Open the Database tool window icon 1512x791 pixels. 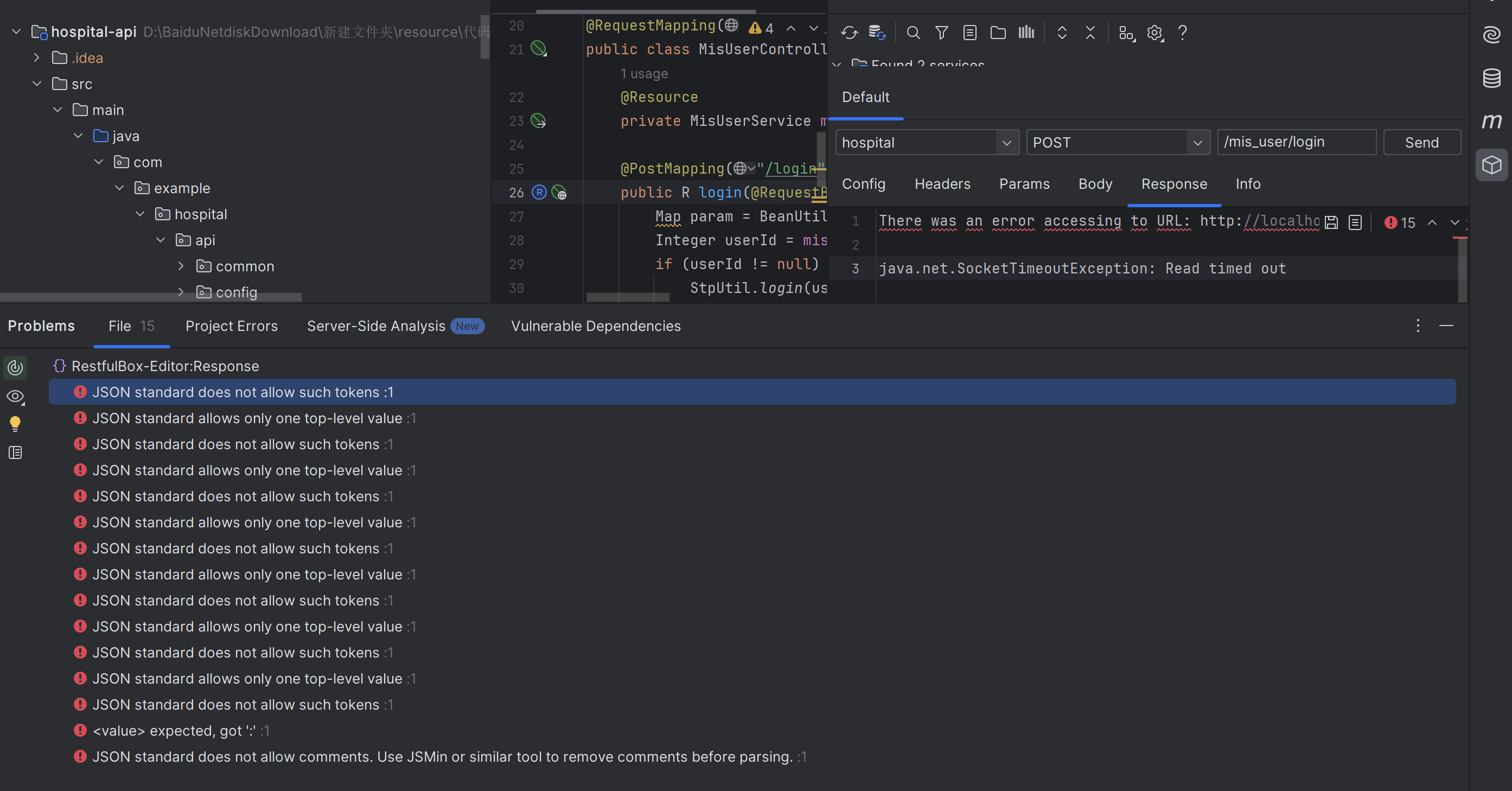1491,78
